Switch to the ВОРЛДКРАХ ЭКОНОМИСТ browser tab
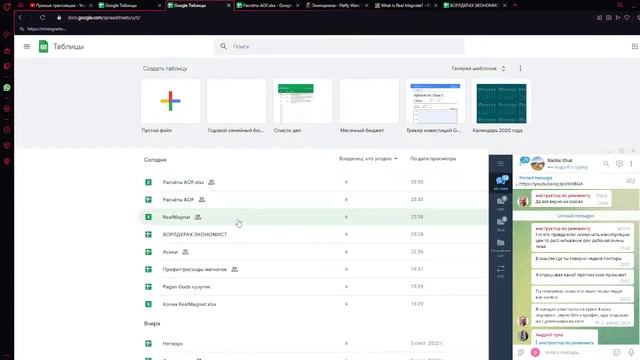Screen dimensions: 640x360 tap(475, 5)
